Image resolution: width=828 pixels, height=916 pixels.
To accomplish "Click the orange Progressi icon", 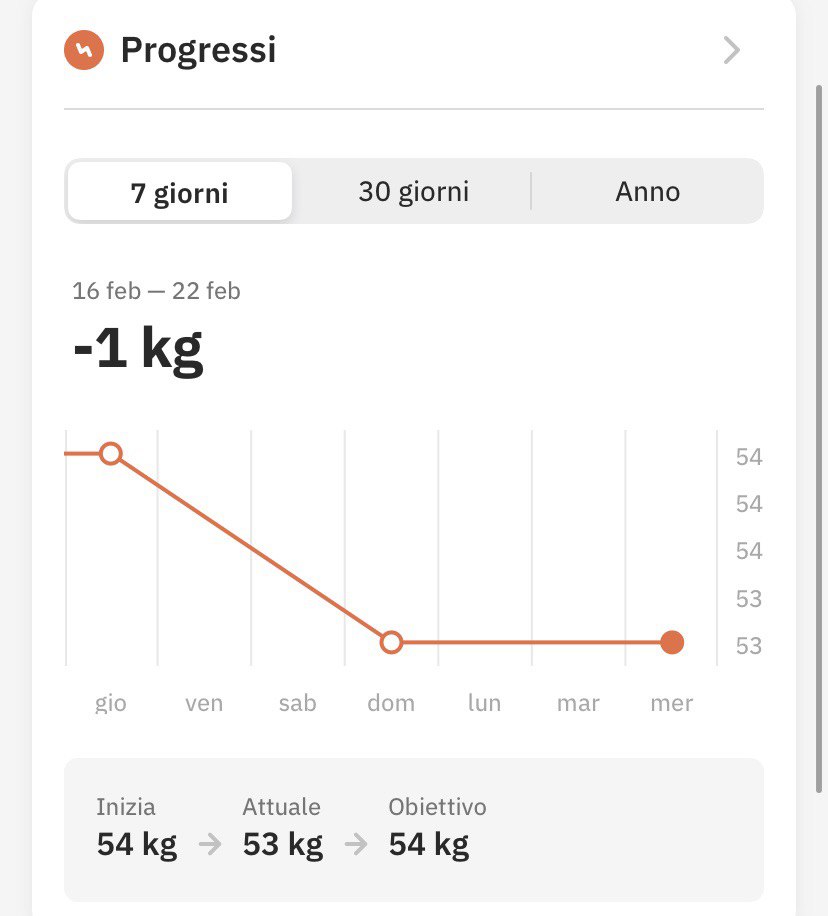I will (84, 50).
